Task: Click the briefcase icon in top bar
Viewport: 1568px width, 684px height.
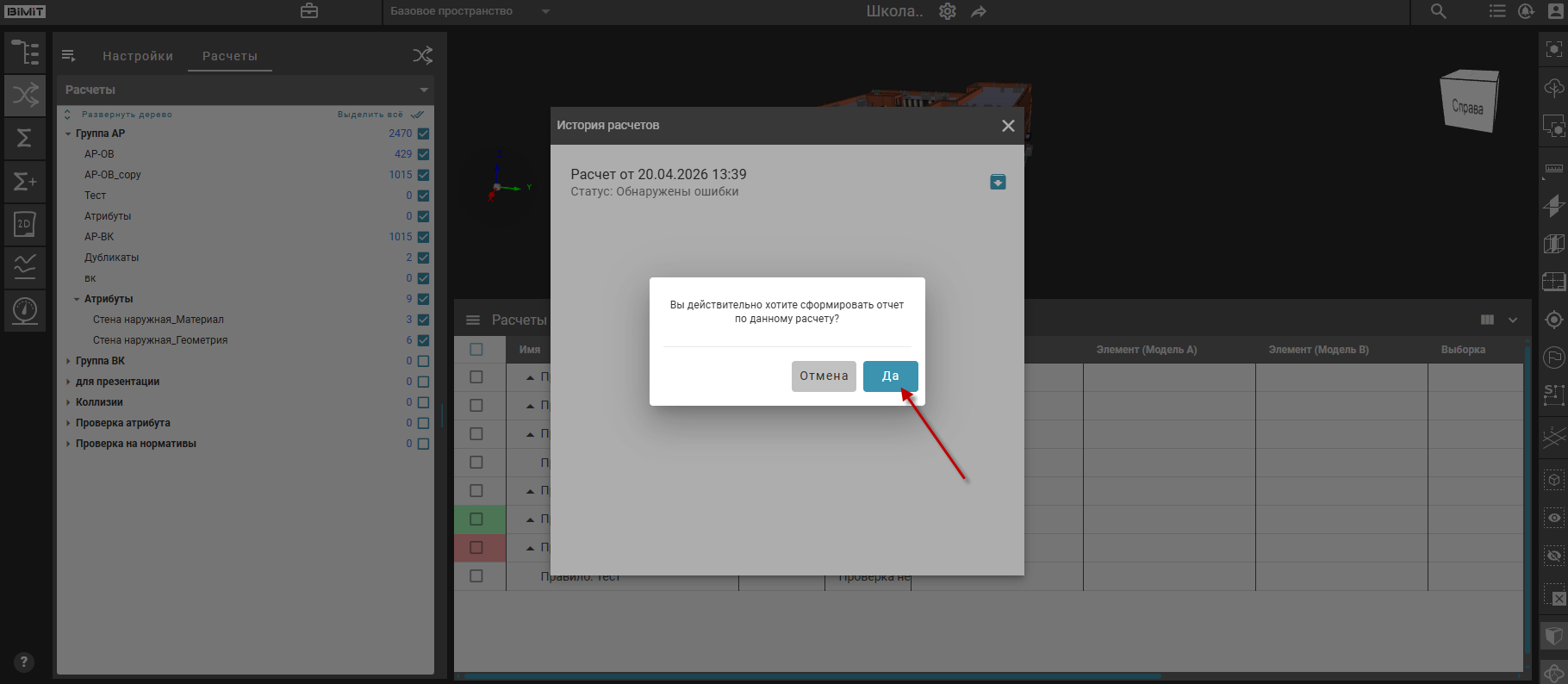Action: coord(309,11)
